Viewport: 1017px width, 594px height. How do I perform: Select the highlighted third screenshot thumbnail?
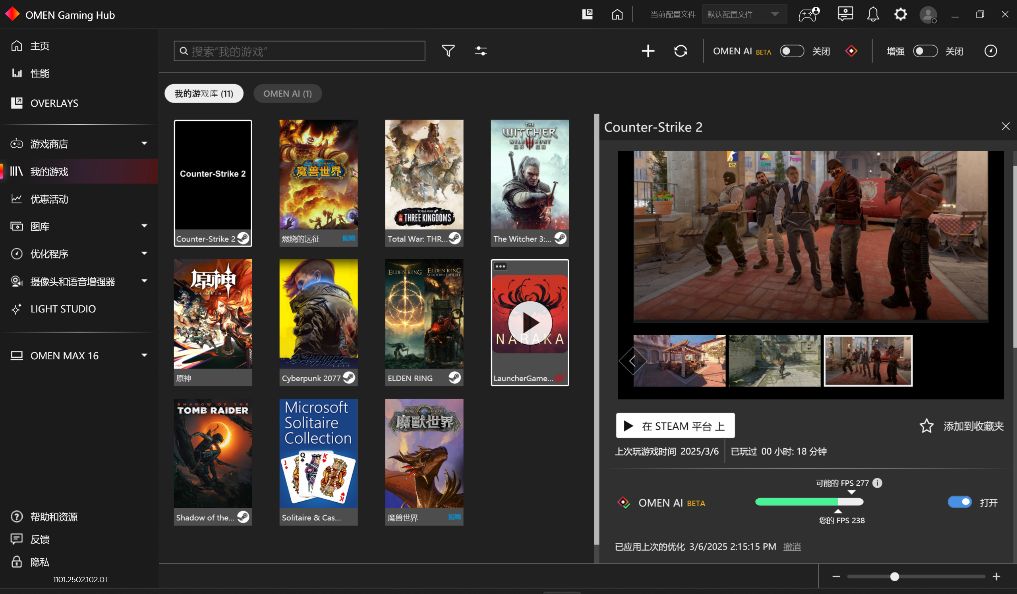[868, 361]
